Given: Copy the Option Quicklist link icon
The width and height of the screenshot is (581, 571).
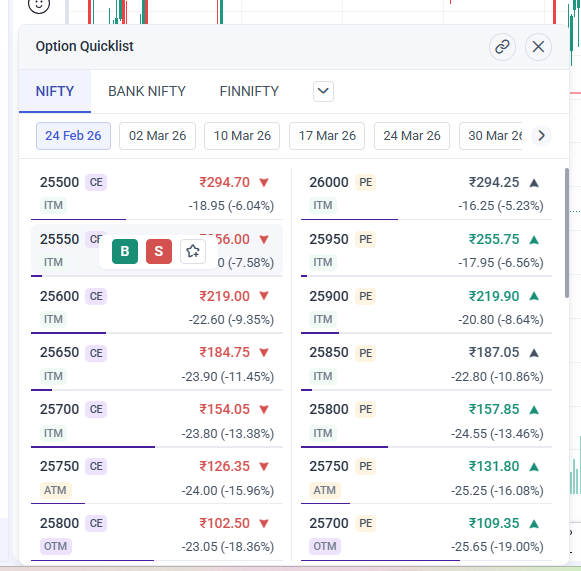Looking at the screenshot, I should coord(502,47).
